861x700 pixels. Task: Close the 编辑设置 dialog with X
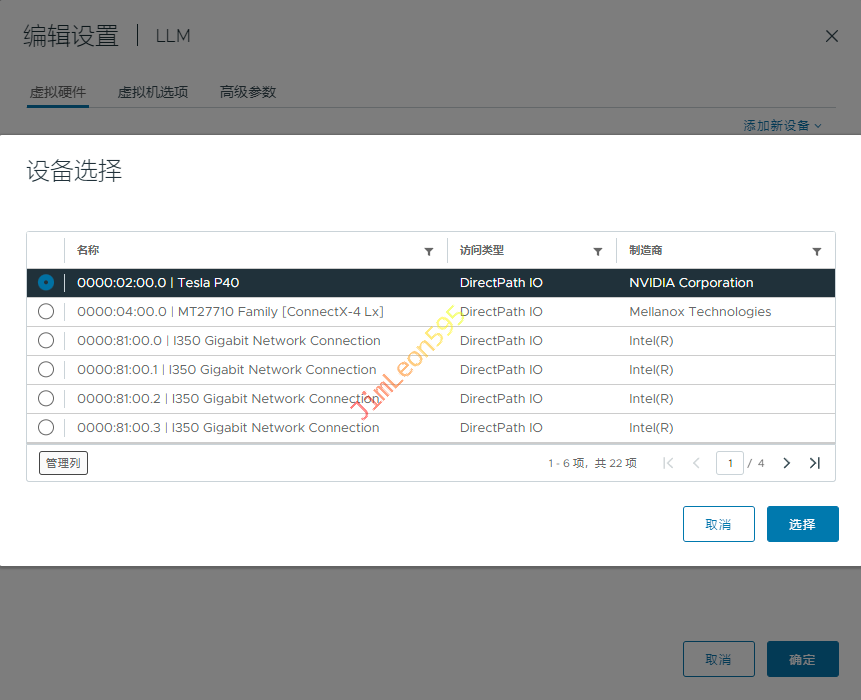coord(831,36)
